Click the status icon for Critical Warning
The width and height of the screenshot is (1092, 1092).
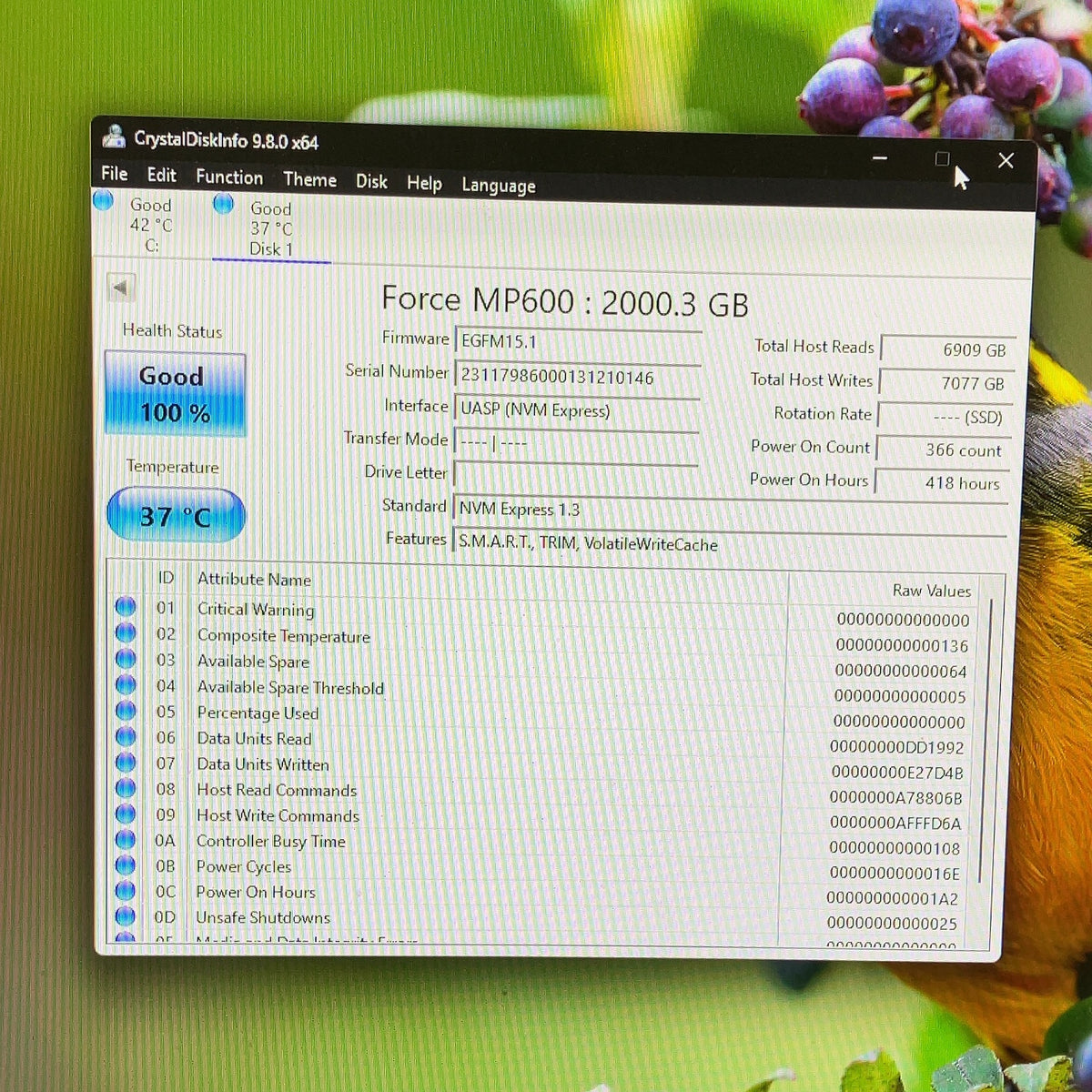126,606
